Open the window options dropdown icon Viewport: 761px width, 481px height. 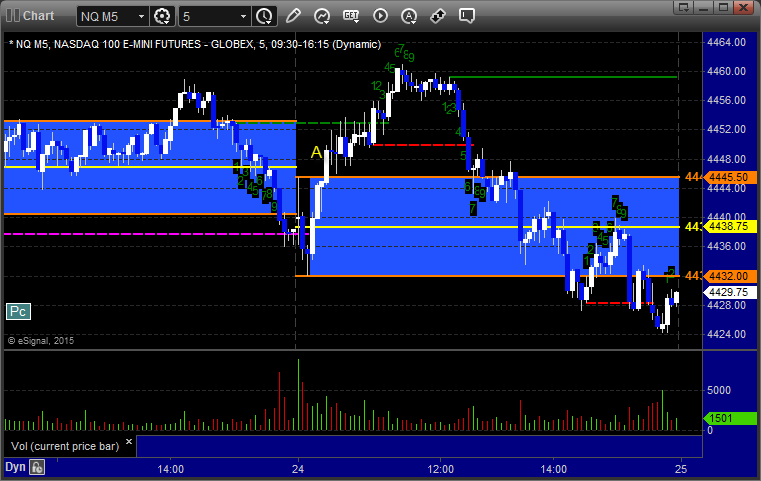(683, 7)
